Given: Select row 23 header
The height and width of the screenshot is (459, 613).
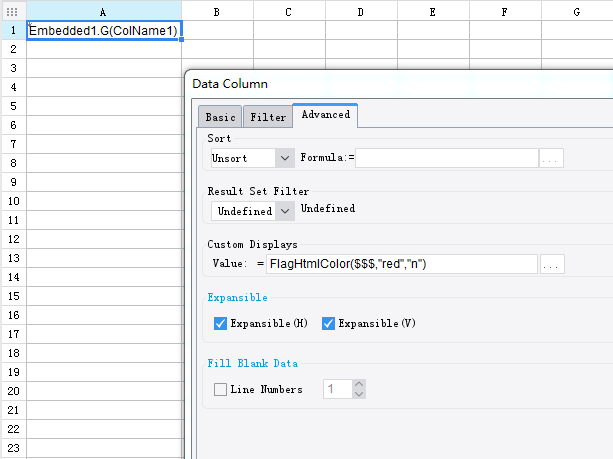Looking at the screenshot, I should [x=14, y=448].
